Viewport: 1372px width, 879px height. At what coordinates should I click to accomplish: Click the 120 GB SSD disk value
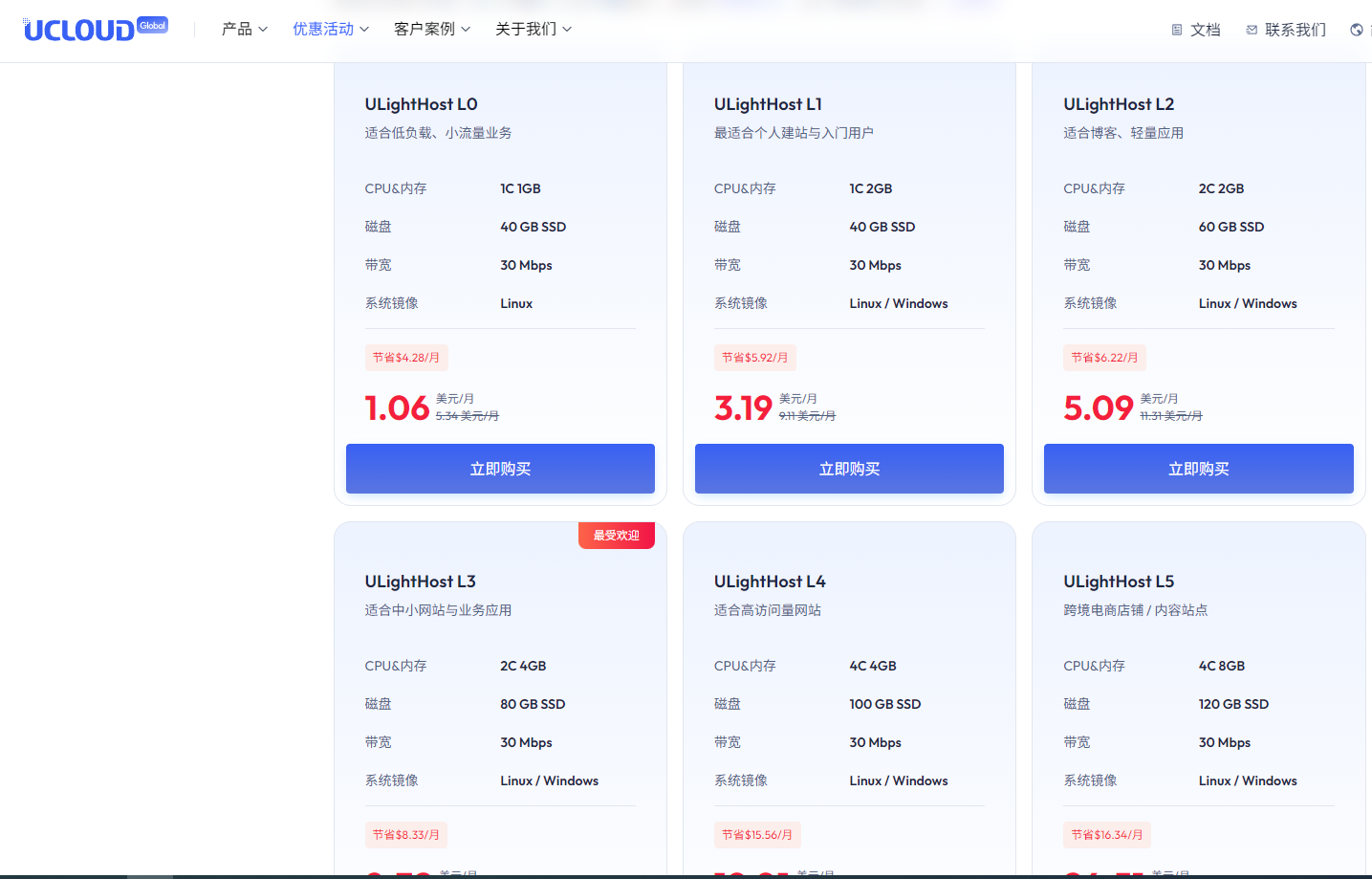1234,704
